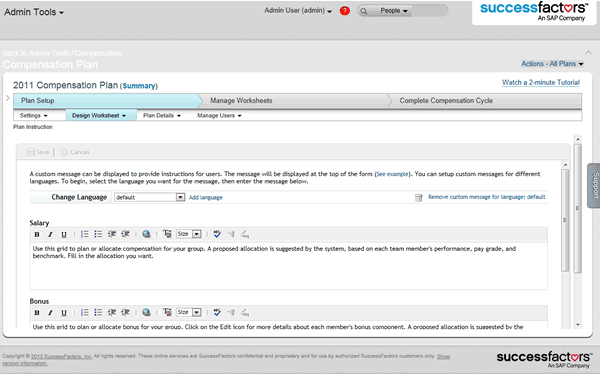This screenshot has height=374, width=600.
Task: Open the Manage Users submenu
Action: tap(219, 116)
